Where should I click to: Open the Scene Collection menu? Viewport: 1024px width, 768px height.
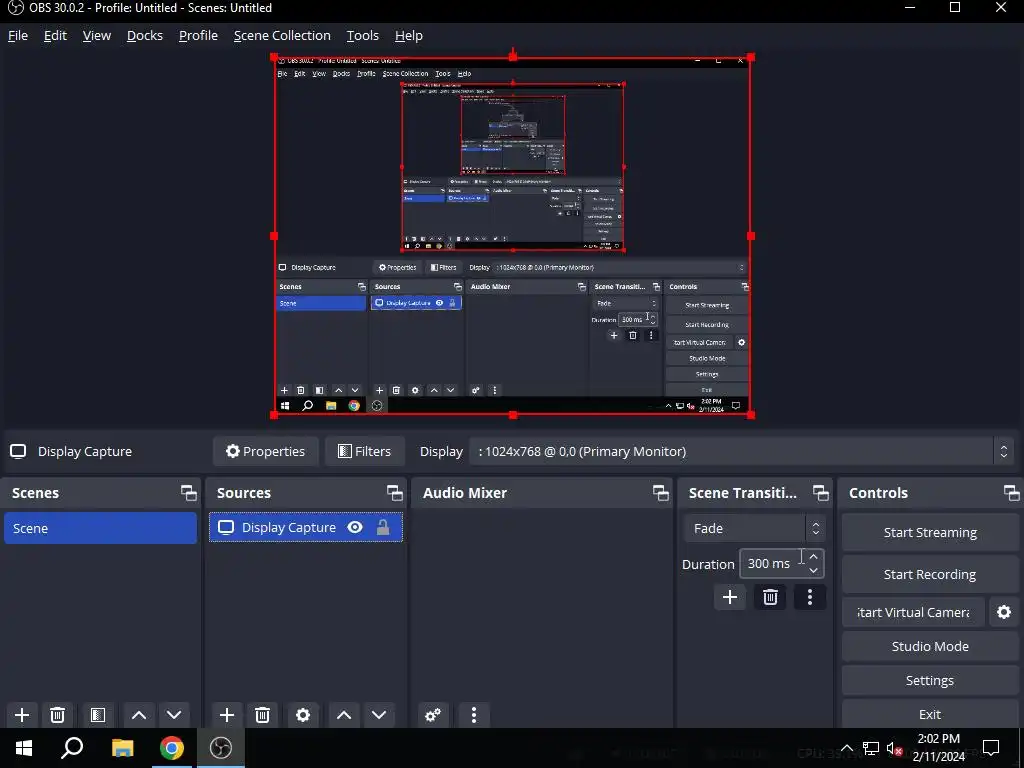(x=282, y=35)
